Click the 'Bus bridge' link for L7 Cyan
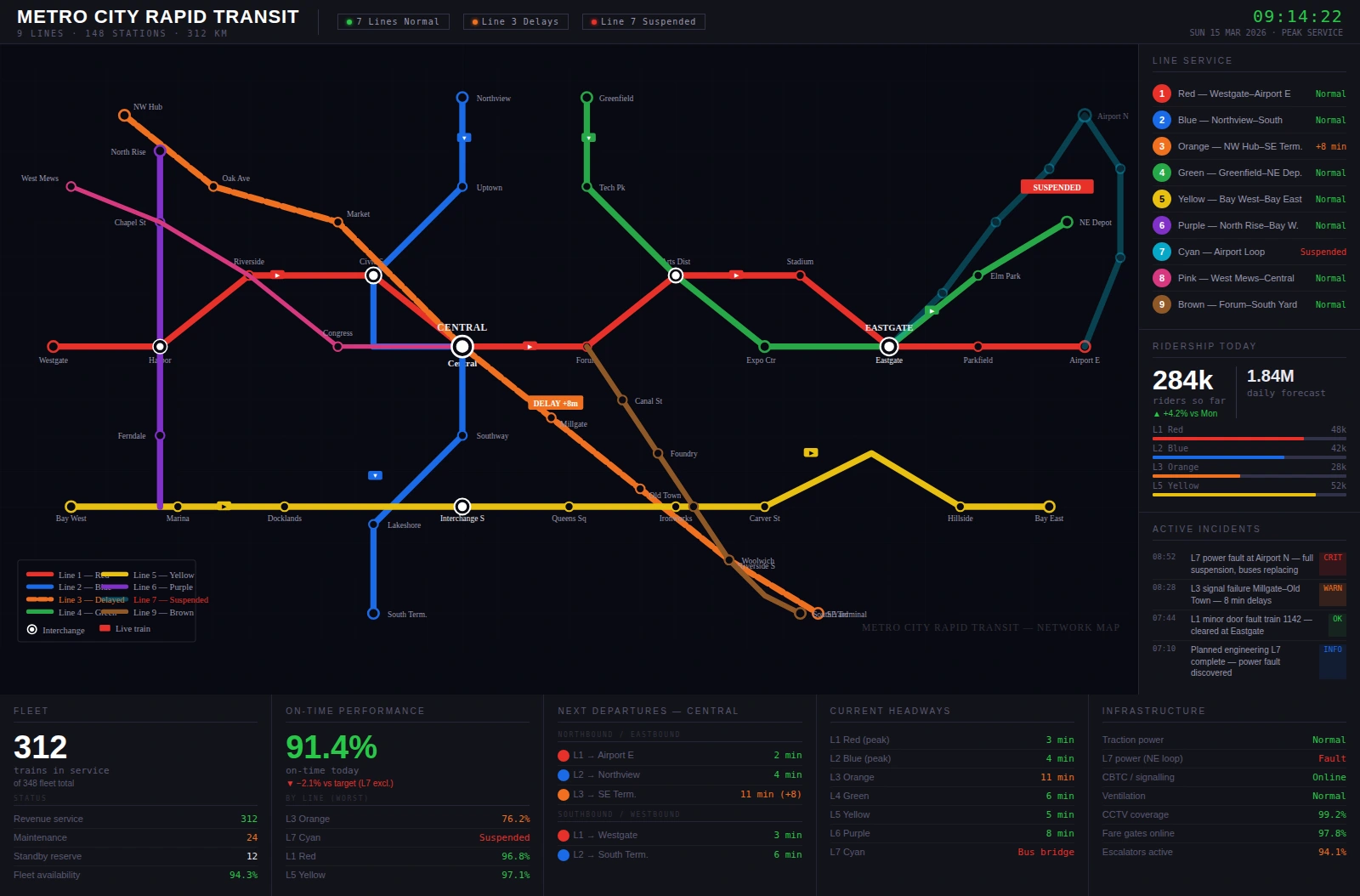This screenshot has width=1360, height=896. (x=1046, y=852)
